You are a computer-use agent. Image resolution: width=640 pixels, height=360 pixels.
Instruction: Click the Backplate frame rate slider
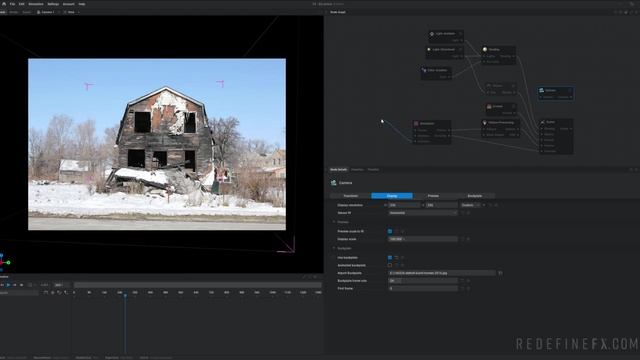point(423,281)
